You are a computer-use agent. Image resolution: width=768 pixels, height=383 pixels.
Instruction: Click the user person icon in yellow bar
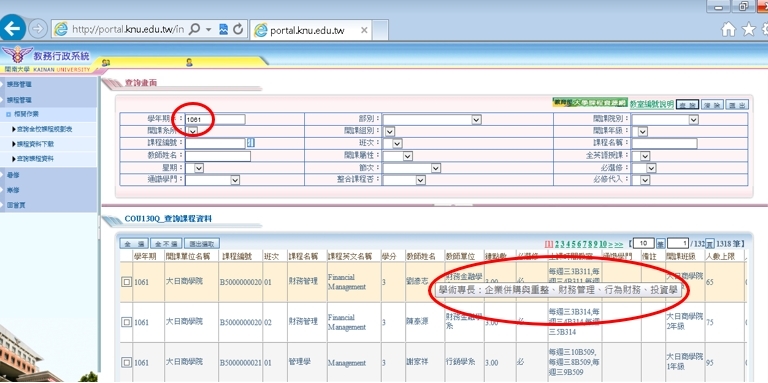tap(189, 62)
